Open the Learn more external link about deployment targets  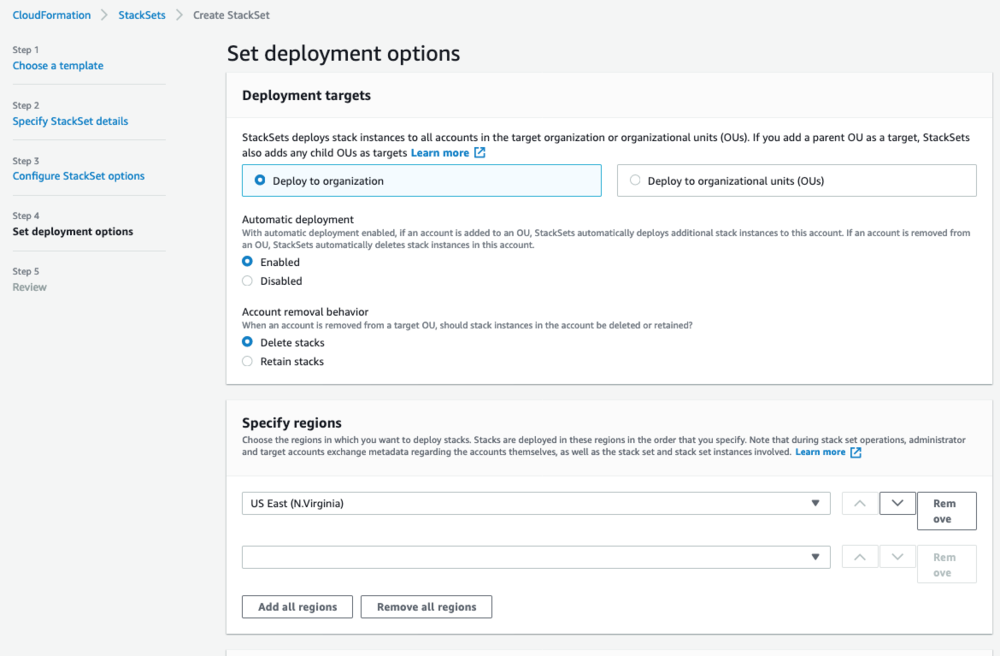pyautogui.click(x=440, y=151)
